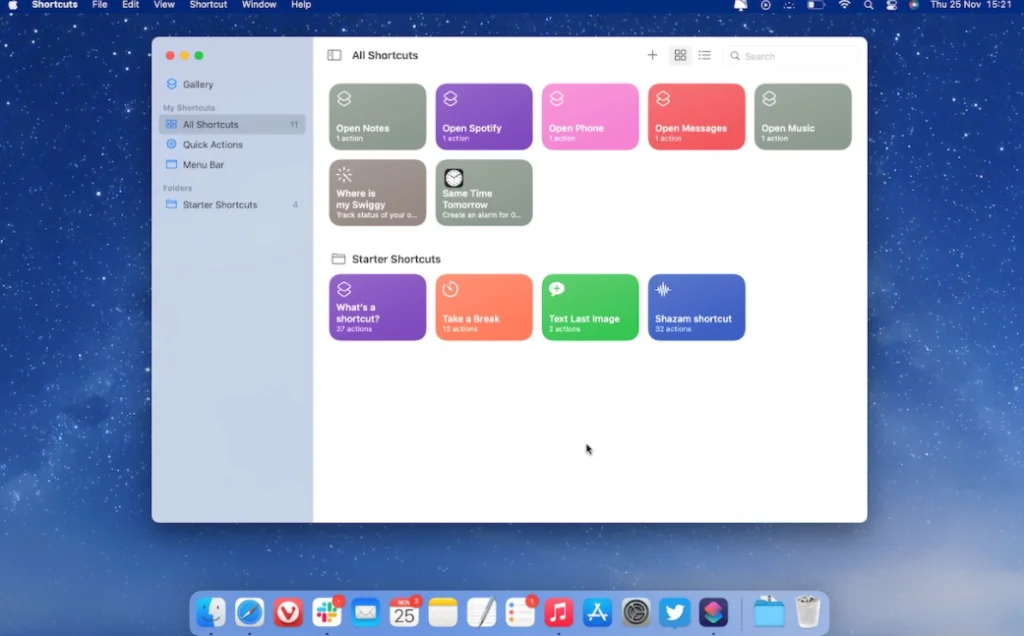This screenshot has height=636, width=1024.
Task: Open System Preferences from the Dock
Action: (x=636, y=612)
